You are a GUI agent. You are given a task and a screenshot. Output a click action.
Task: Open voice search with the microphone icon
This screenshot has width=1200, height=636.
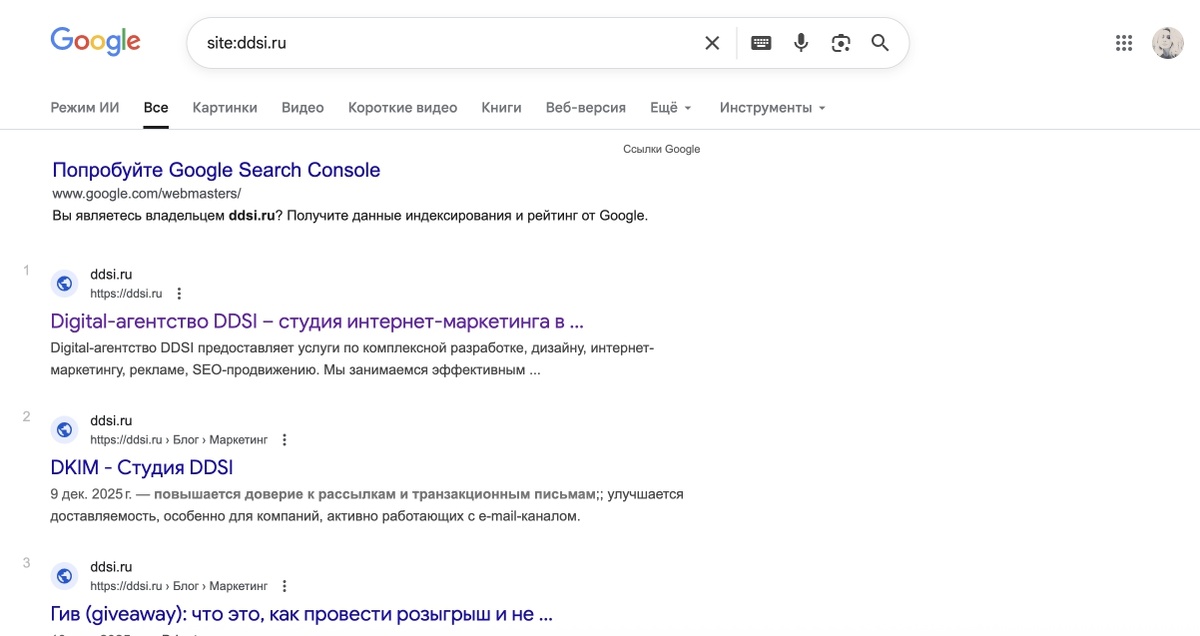pos(800,42)
